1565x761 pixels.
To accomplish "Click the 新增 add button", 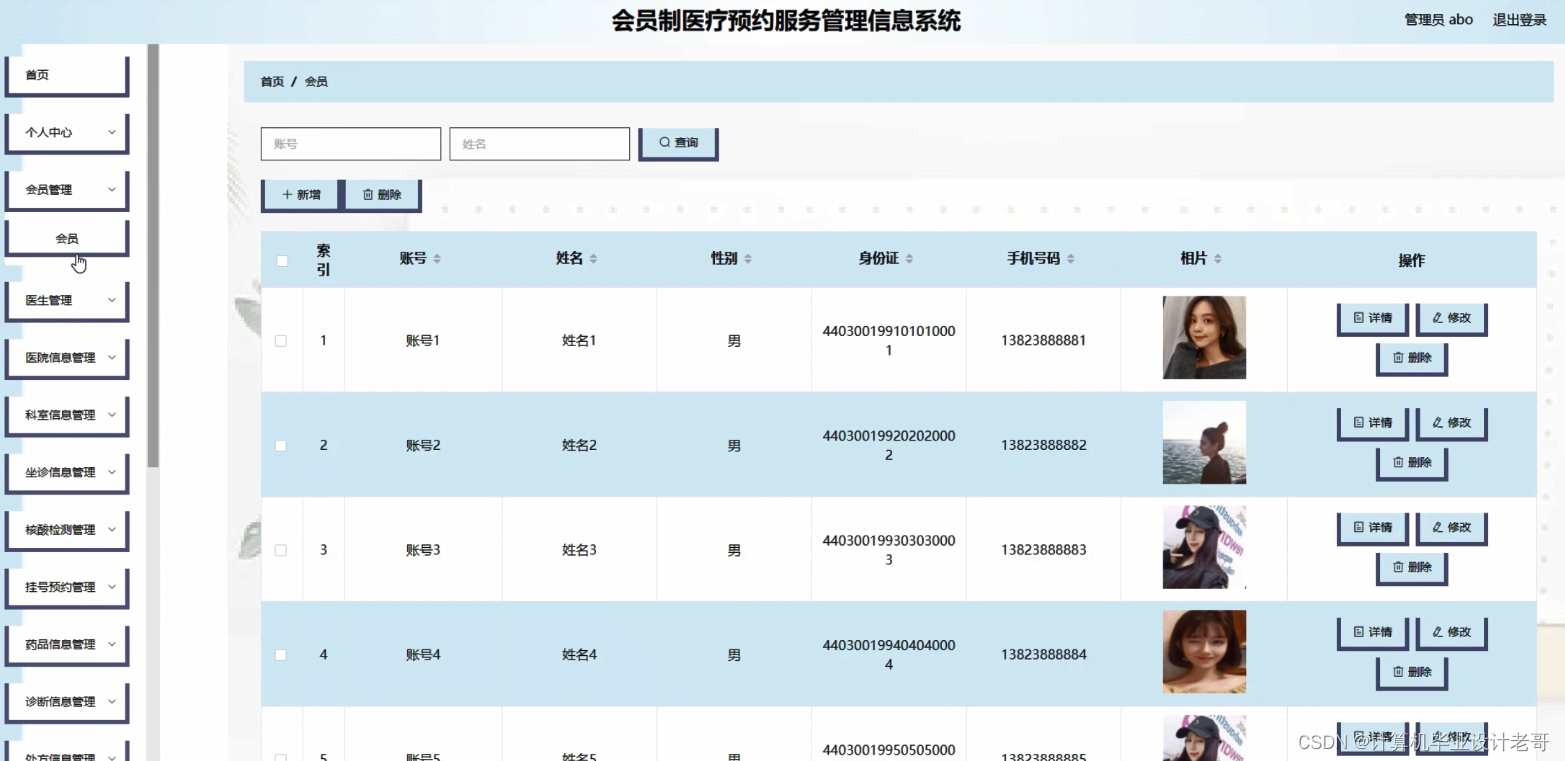I will pyautogui.click(x=301, y=196).
